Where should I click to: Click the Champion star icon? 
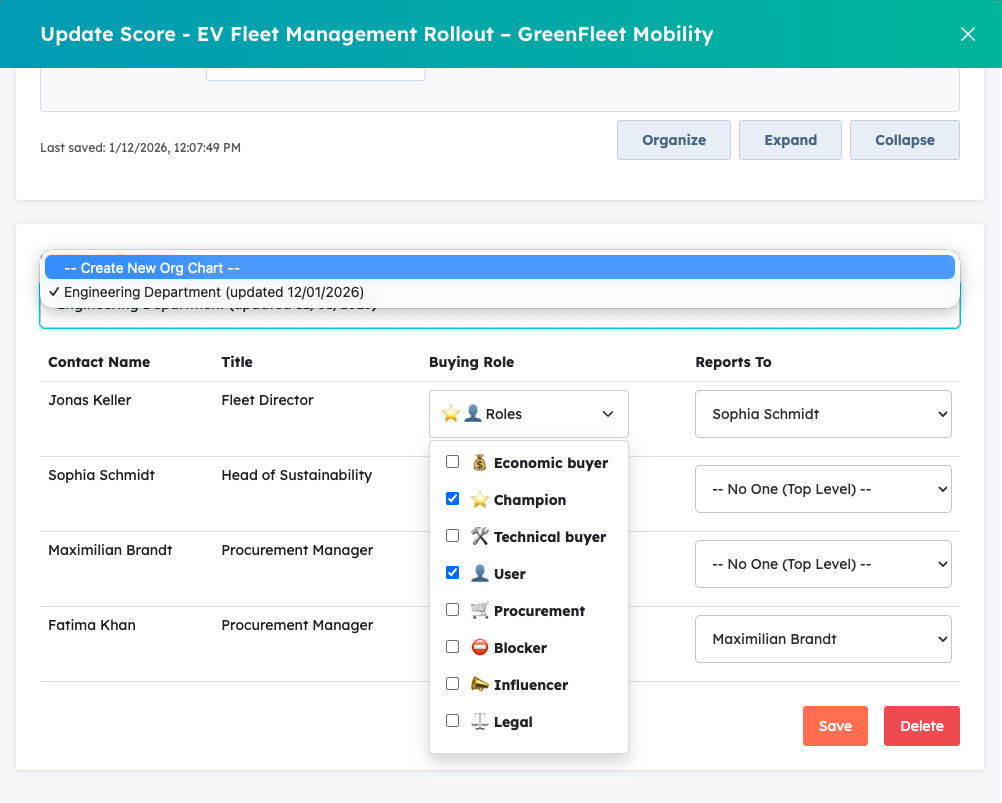pos(479,499)
